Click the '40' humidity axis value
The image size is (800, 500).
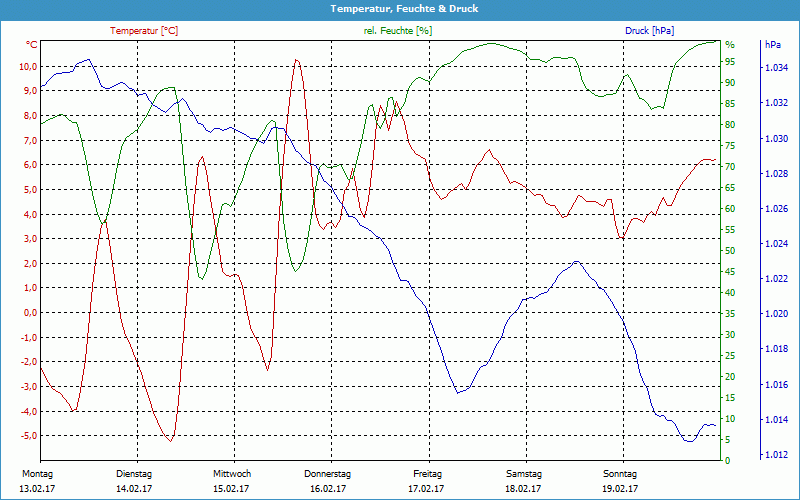pyautogui.click(x=730, y=293)
